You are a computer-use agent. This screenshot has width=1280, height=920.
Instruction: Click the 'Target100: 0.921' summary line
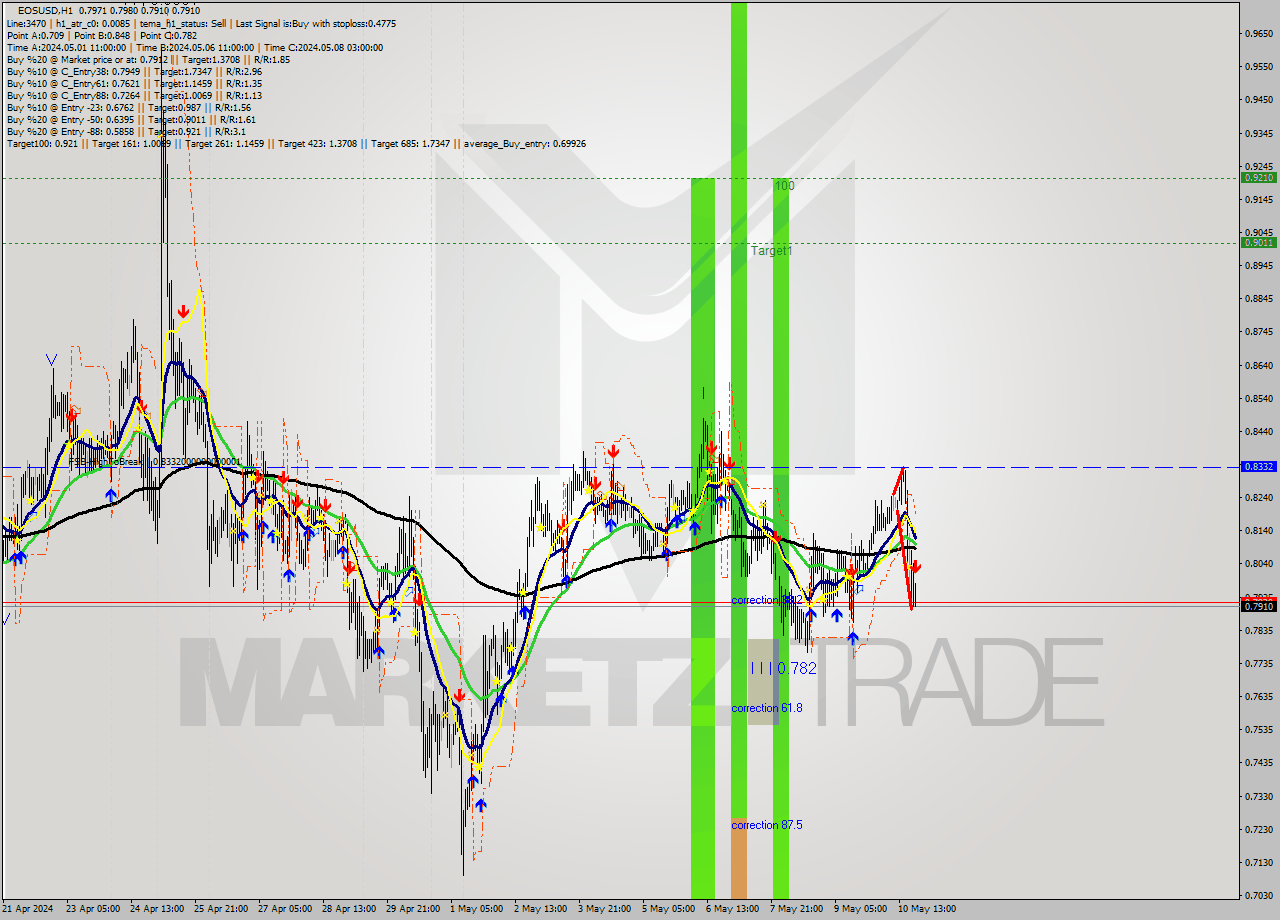coord(296,143)
